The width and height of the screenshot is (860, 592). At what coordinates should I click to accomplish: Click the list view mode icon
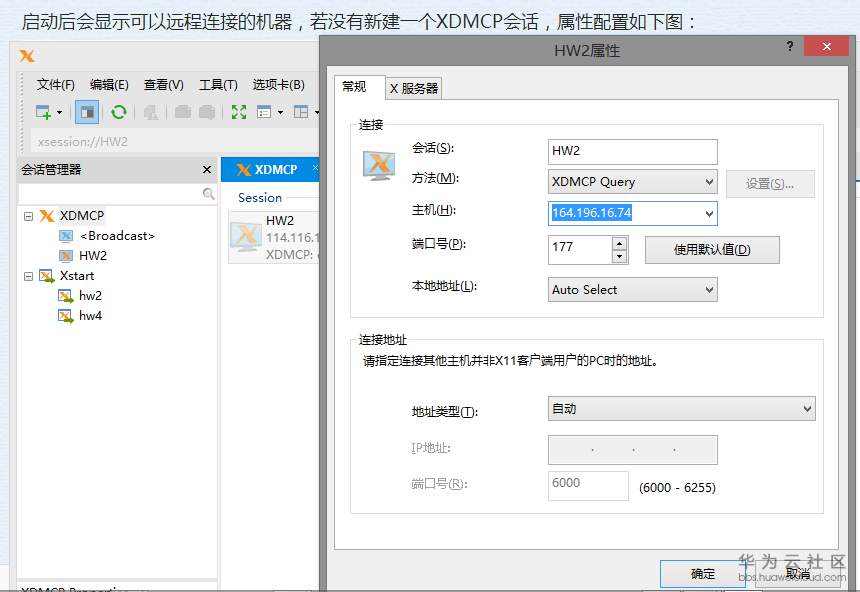tap(264, 112)
